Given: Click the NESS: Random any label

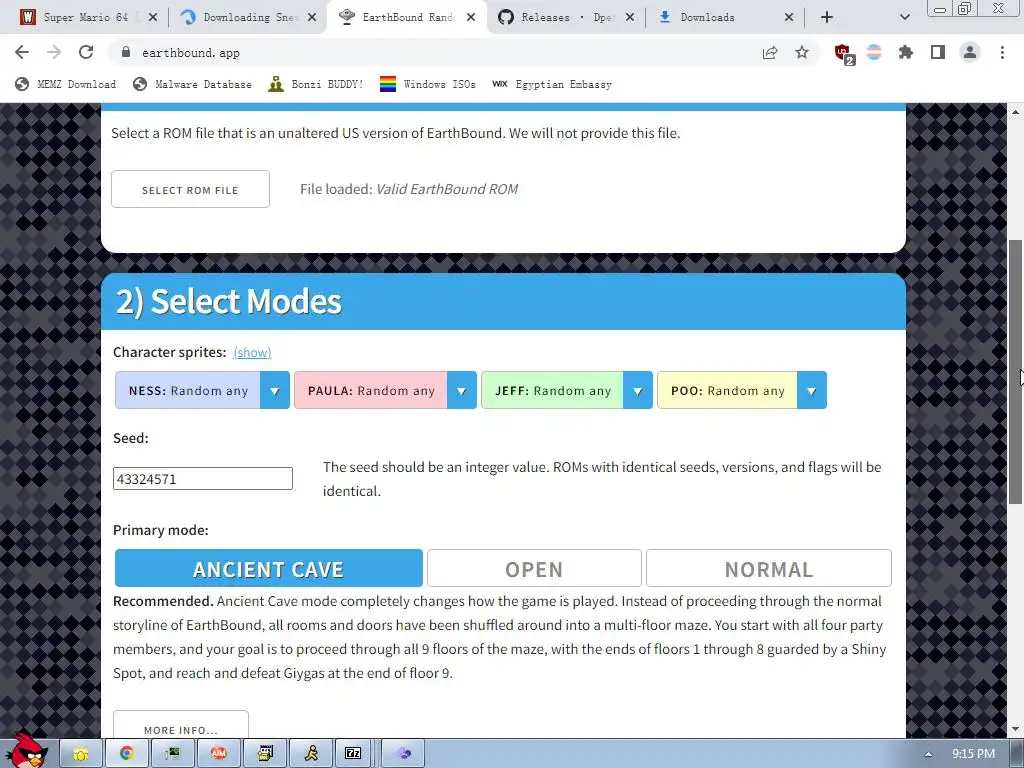Looking at the screenshot, I should [x=188, y=391].
